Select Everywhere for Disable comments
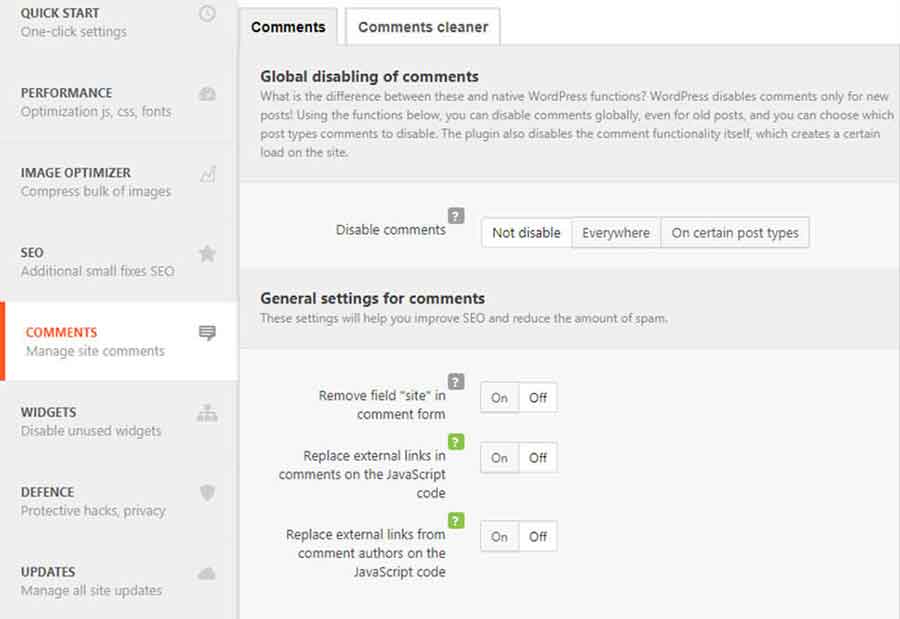 pyautogui.click(x=616, y=233)
